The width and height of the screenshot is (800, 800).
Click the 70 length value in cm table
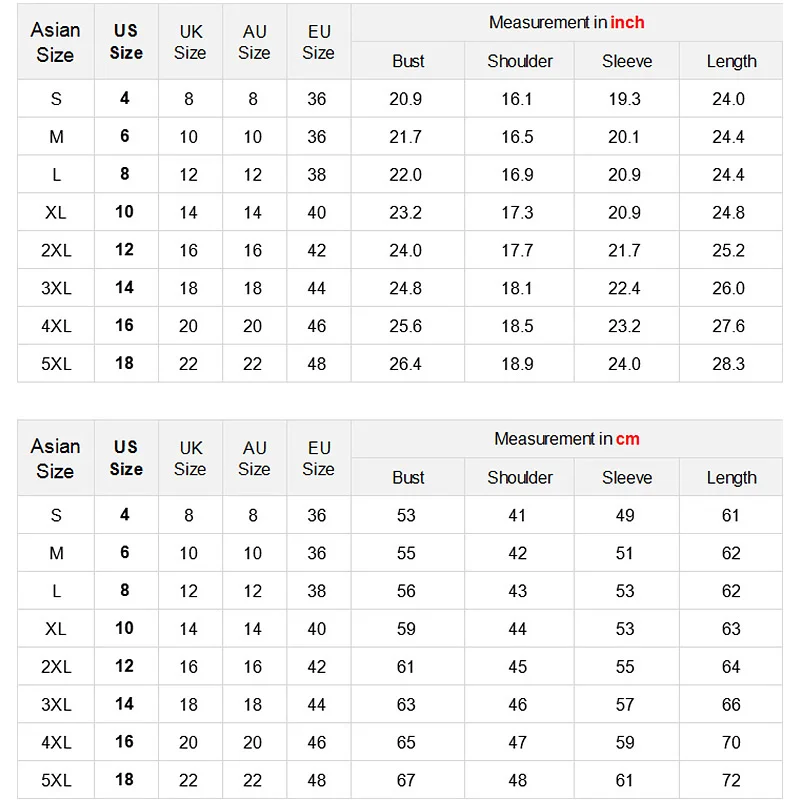[731, 742]
